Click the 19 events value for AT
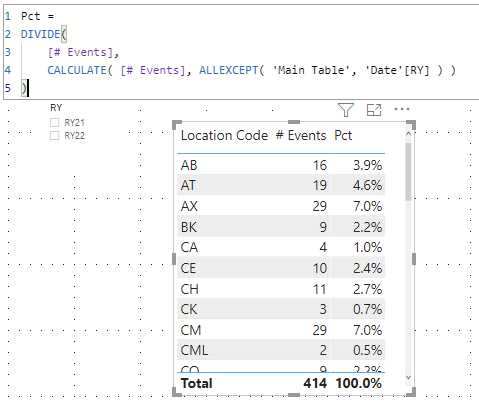 (320, 185)
